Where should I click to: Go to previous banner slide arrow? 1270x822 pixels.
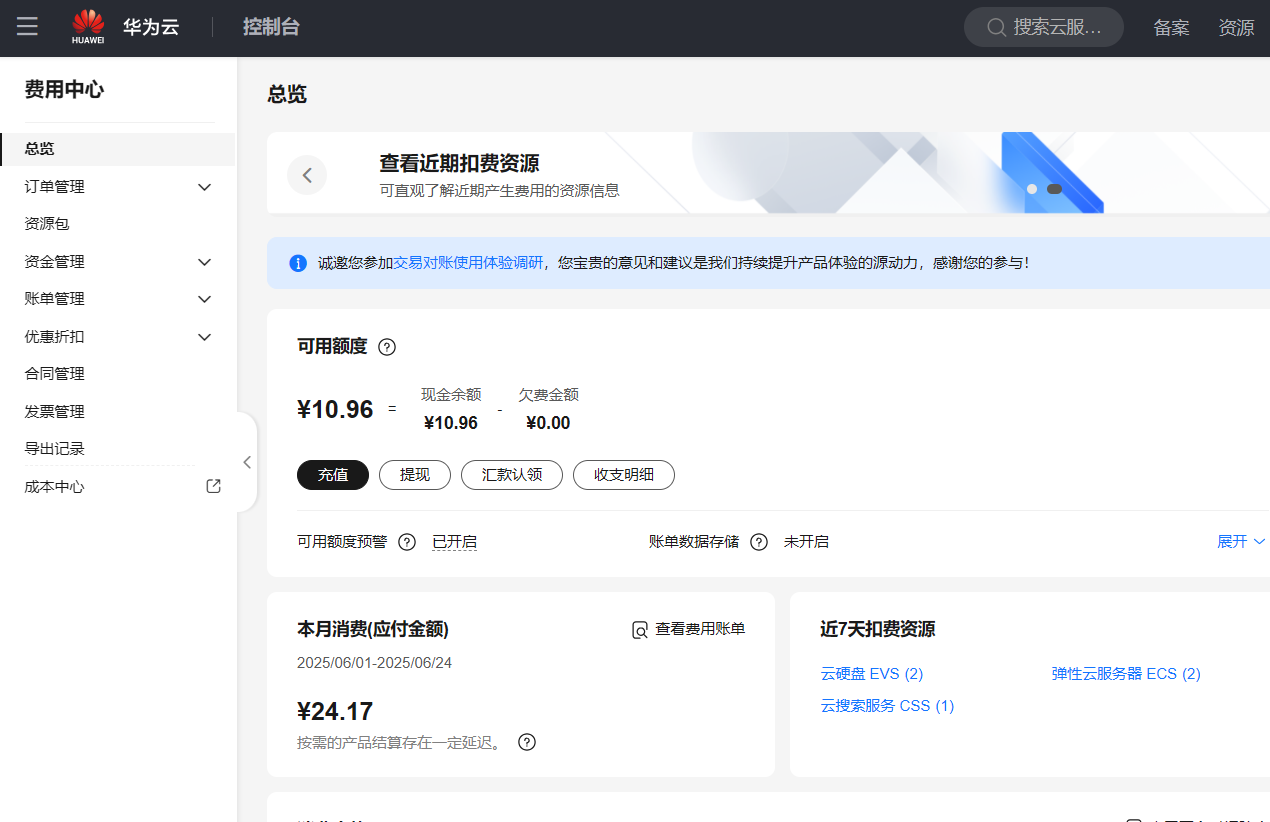click(x=307, y=175)
